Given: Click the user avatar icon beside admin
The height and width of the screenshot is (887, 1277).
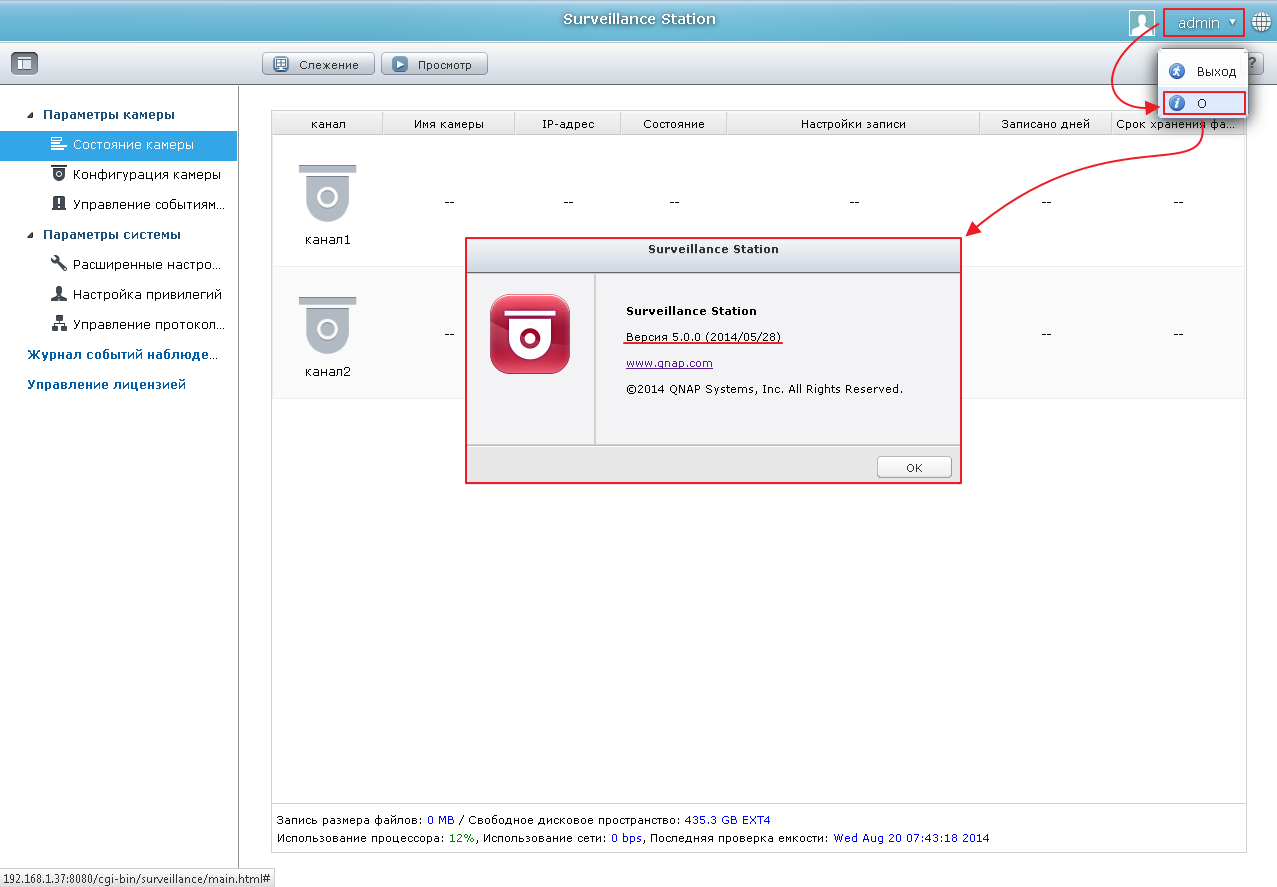Looking at the screenshot, I should coord(1142,22).
